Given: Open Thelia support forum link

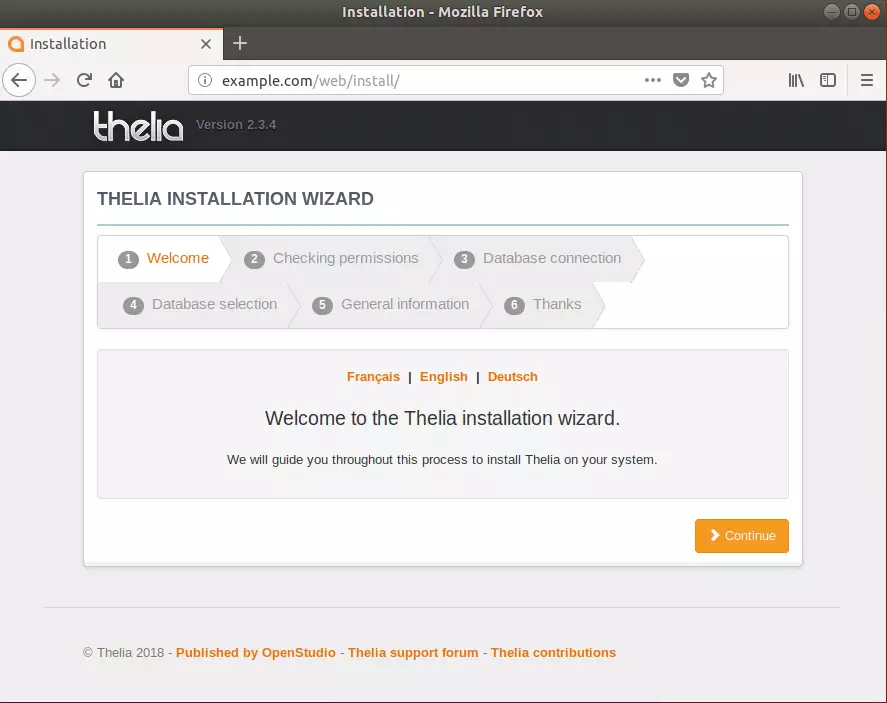Looking at the screenshot, I should coord(413,653).
